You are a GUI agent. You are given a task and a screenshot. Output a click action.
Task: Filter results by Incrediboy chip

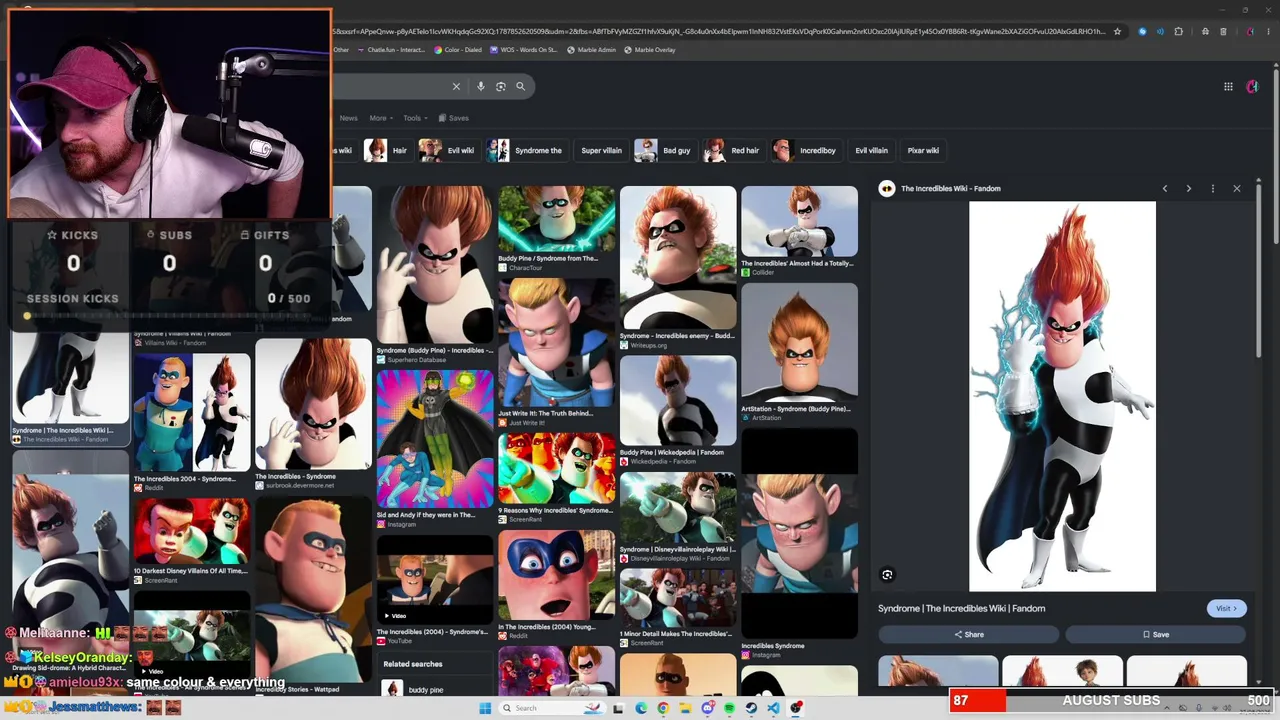coord(805,150)
